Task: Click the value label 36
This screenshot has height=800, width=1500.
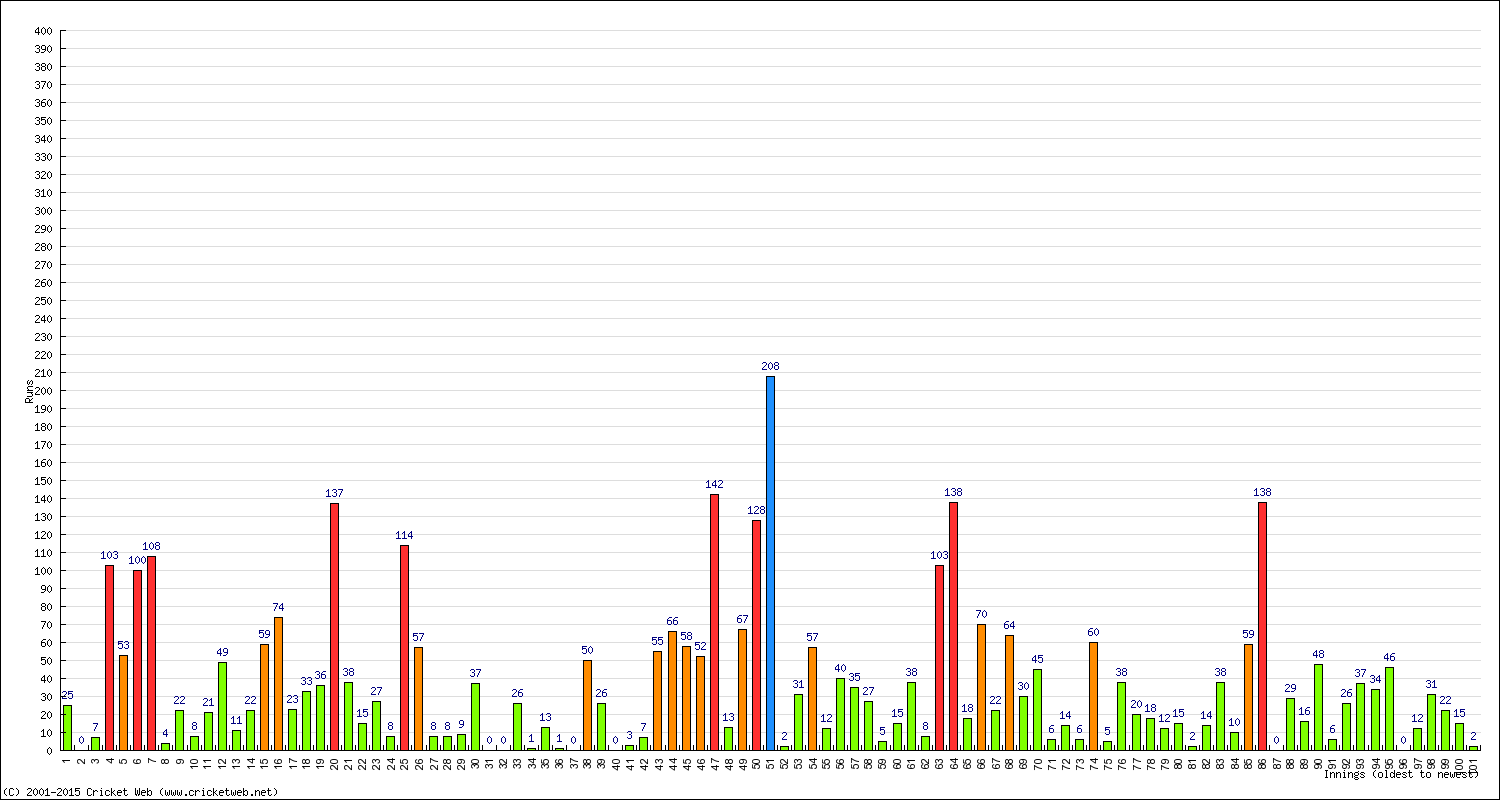Action: (x=320, y=675)
